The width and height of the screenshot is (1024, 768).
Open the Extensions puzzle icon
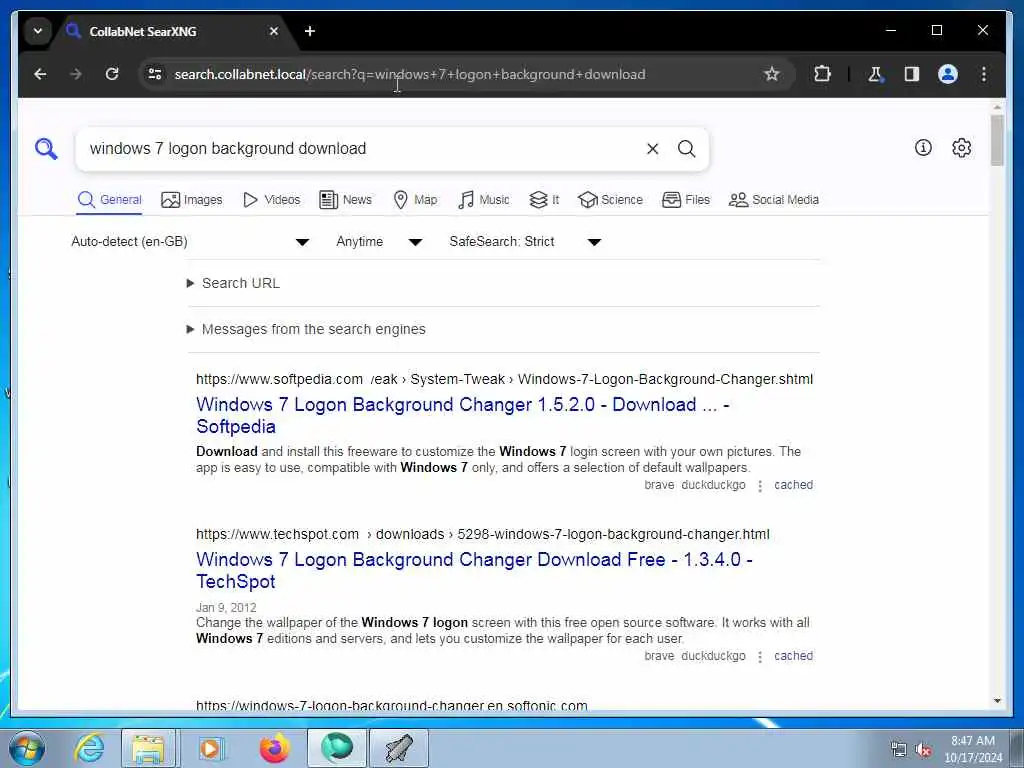tap(822, 74)
